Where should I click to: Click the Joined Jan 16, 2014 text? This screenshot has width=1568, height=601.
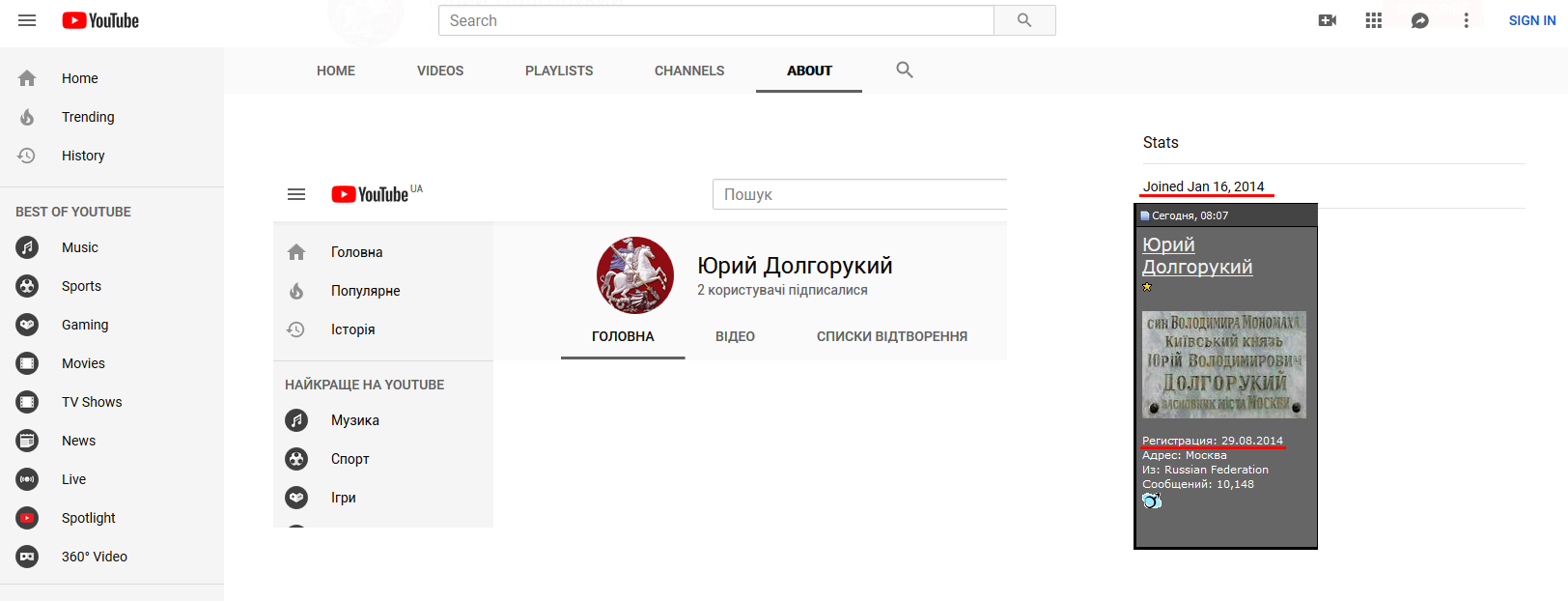point(1204,186)
